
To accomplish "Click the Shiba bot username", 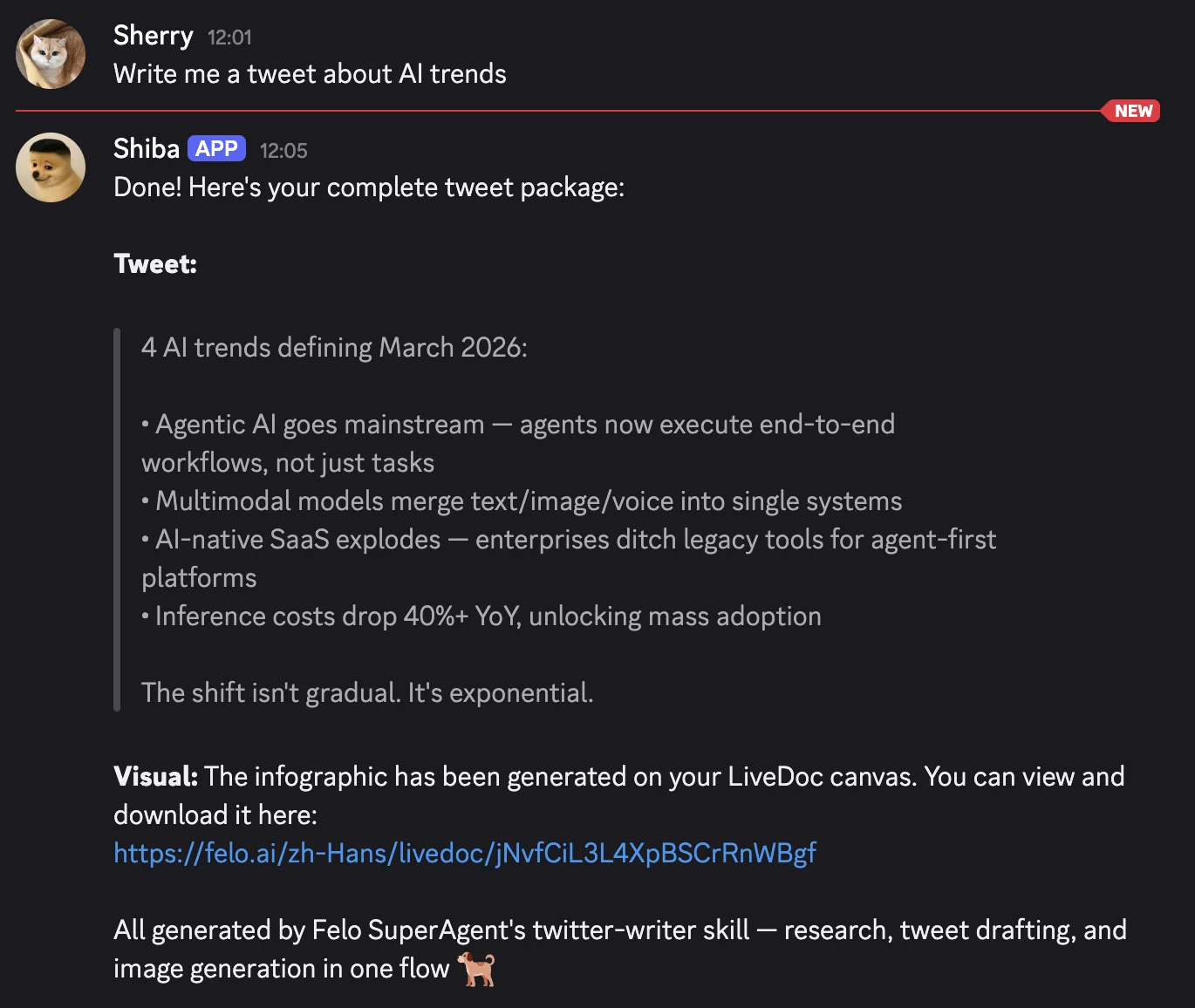I will (145, 148).
